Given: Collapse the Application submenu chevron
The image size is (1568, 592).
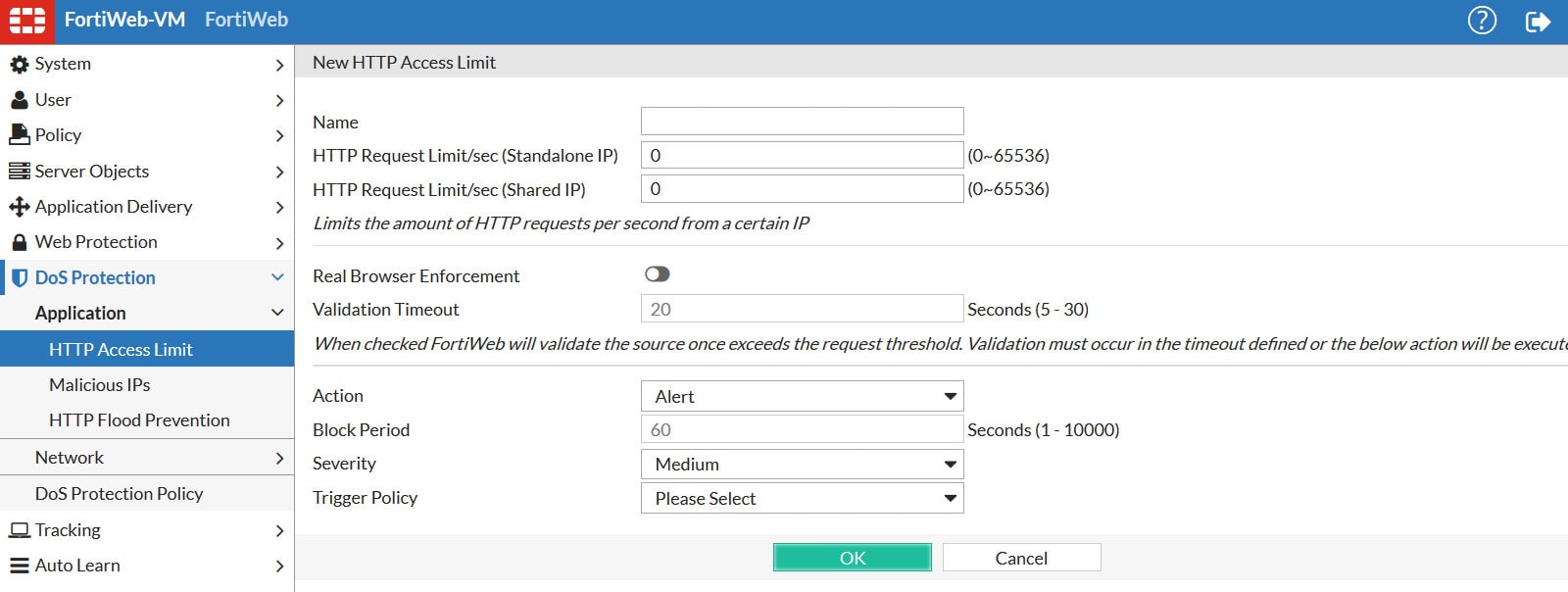Looking at the screenshot, I should tap(277, 313).
